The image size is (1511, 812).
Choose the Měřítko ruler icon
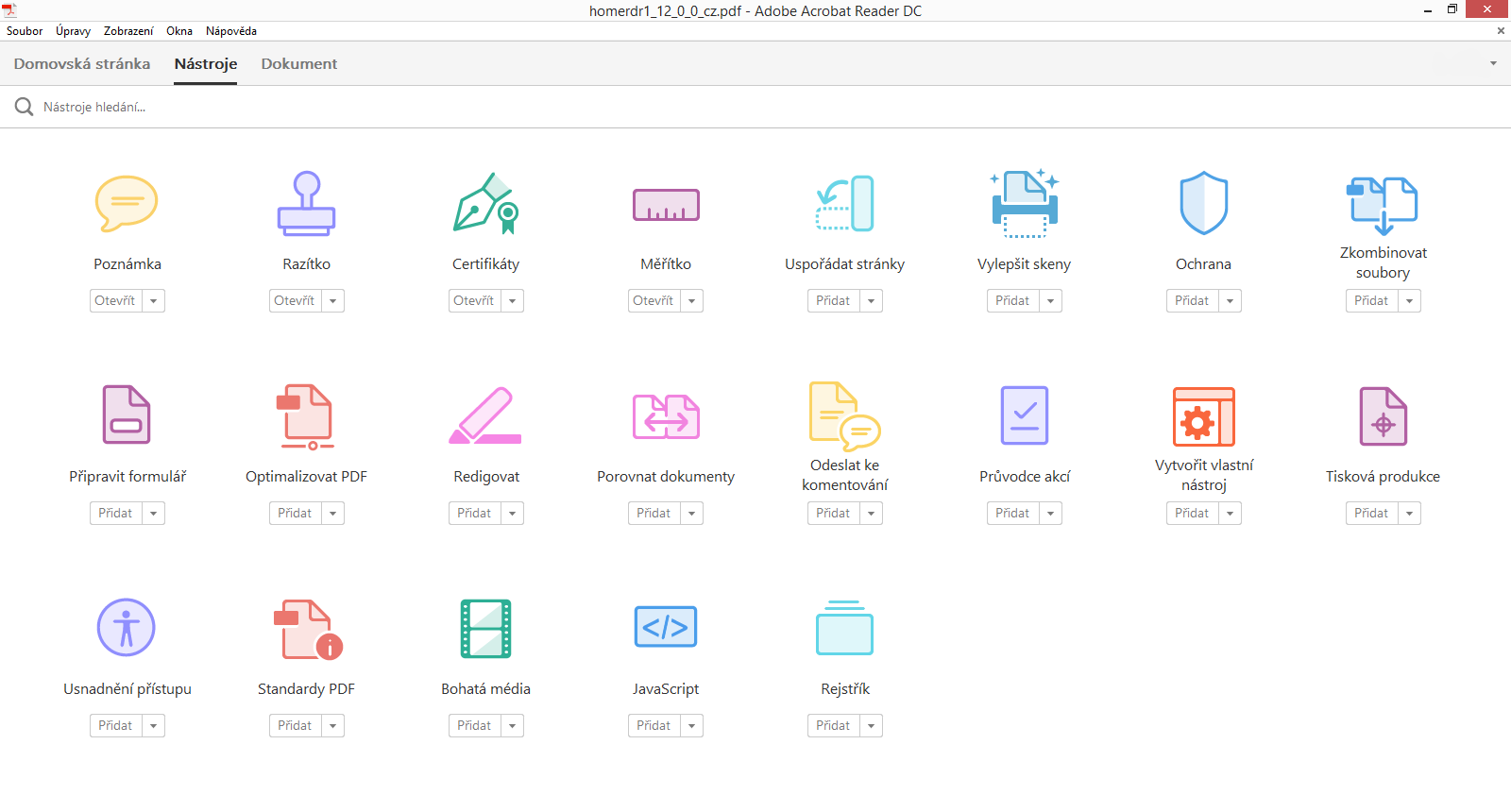(x=666, y=205)
